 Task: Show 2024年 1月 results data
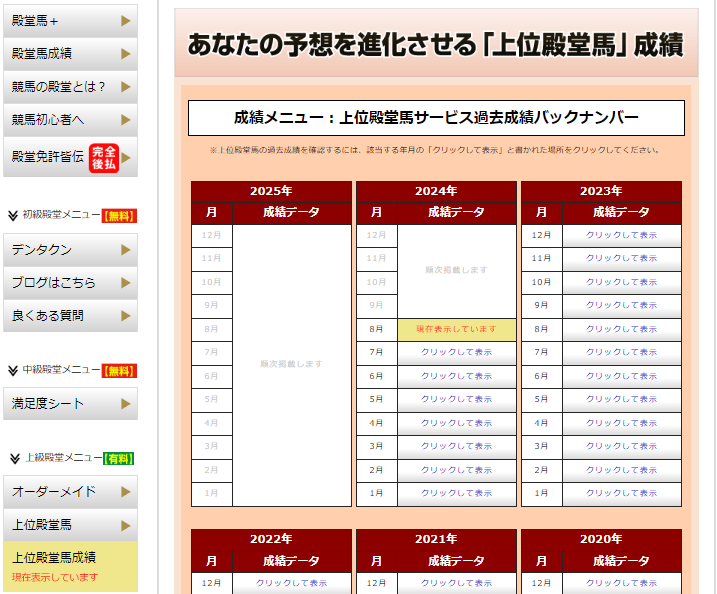tap(456, 493)
